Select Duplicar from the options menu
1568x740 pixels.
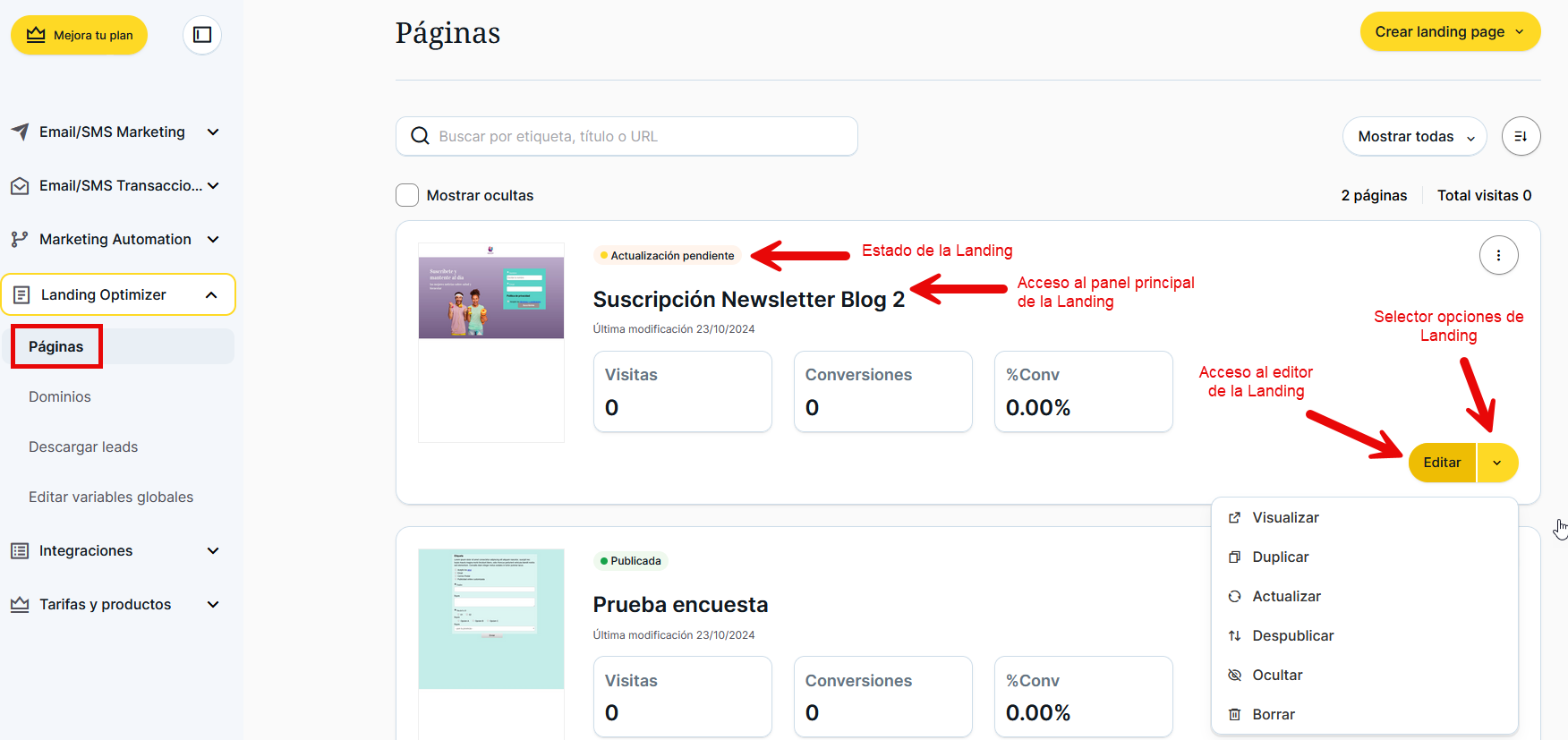click(1280, 557)
